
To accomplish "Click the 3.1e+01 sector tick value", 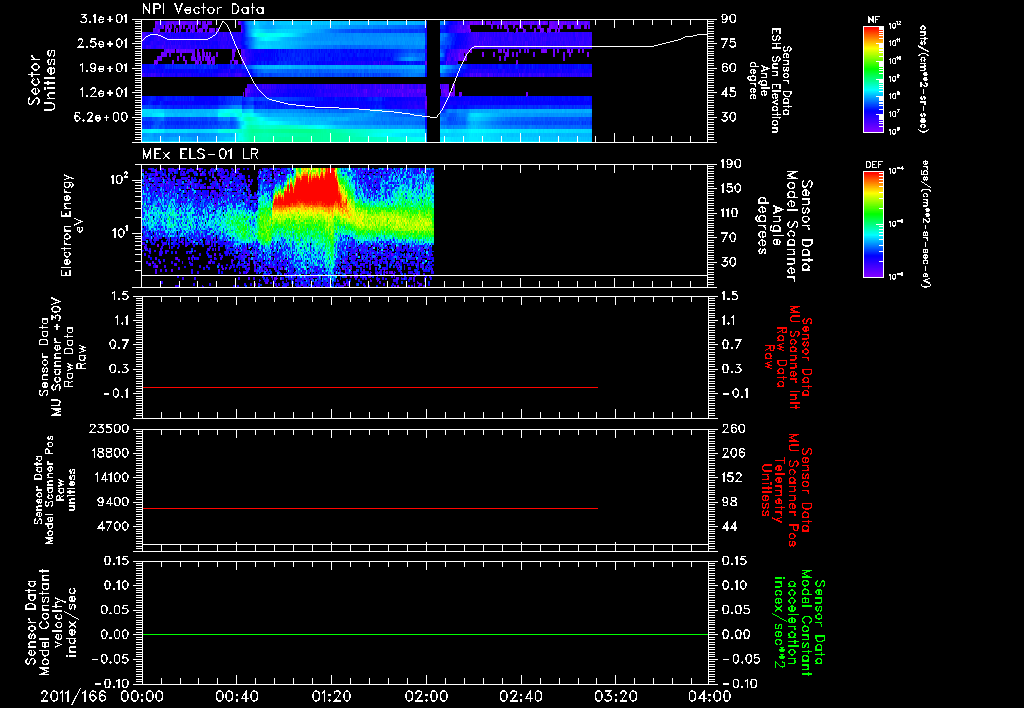I will (x=104, y=18).
